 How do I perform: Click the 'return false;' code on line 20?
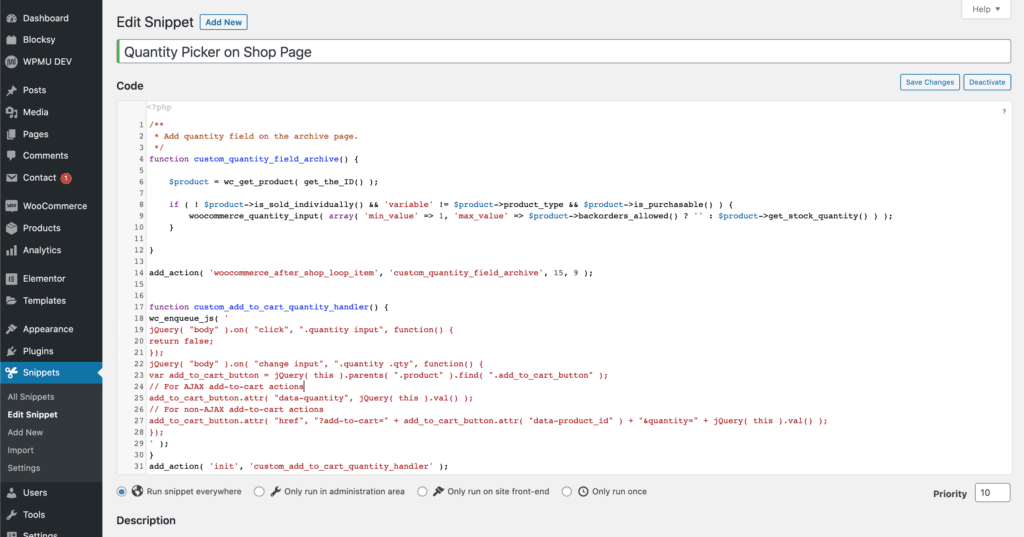[181, 341]
